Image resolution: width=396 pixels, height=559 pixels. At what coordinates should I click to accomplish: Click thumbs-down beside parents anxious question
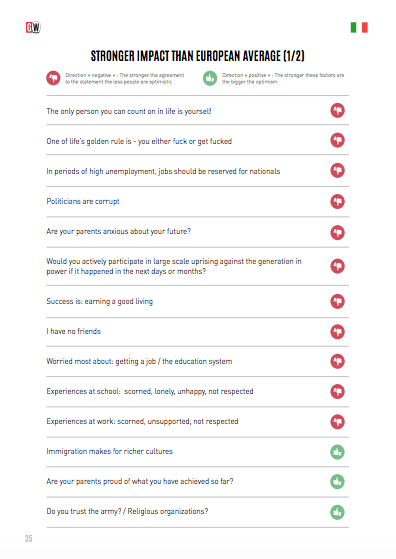pos(337,232)
